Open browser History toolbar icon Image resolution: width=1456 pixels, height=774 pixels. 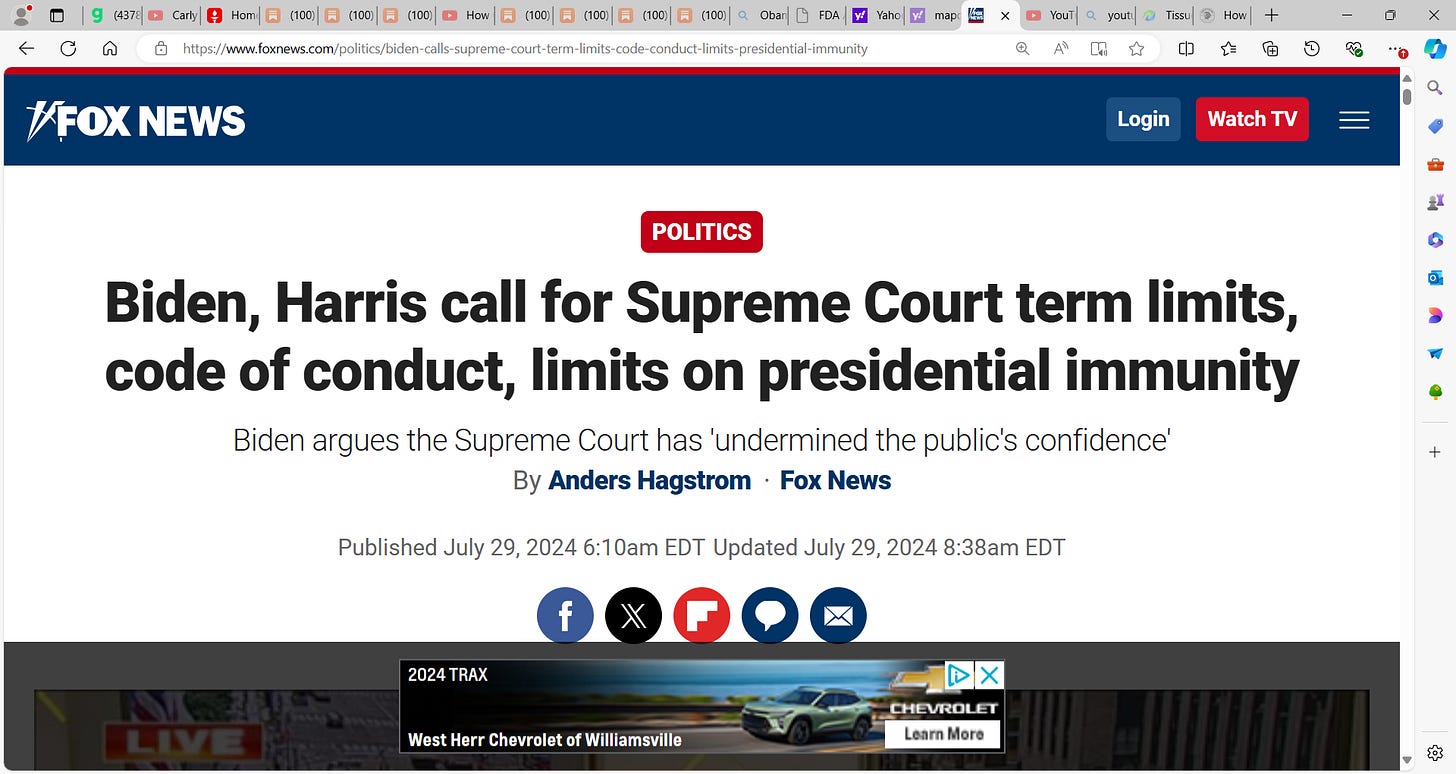(x=1312, y=49)
